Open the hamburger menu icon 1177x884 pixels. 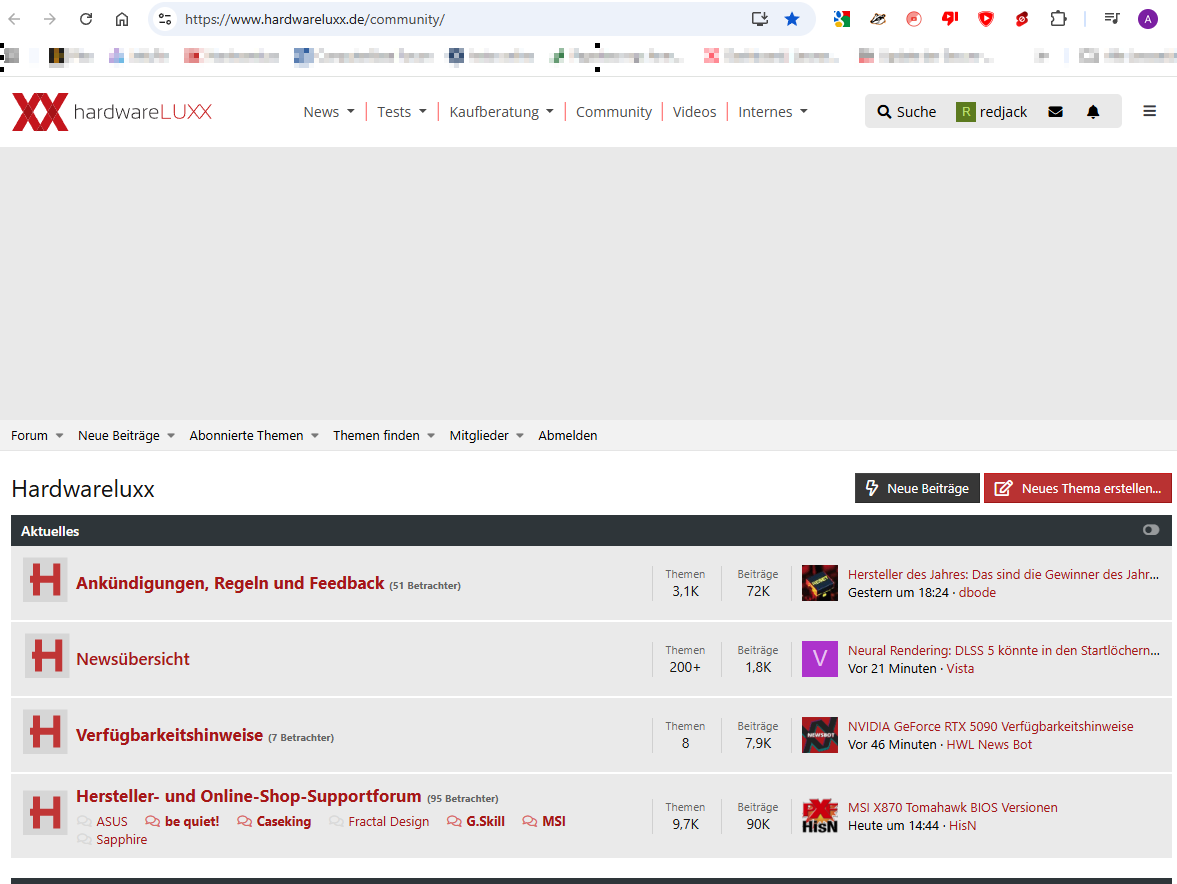[x=1149, y=111]
